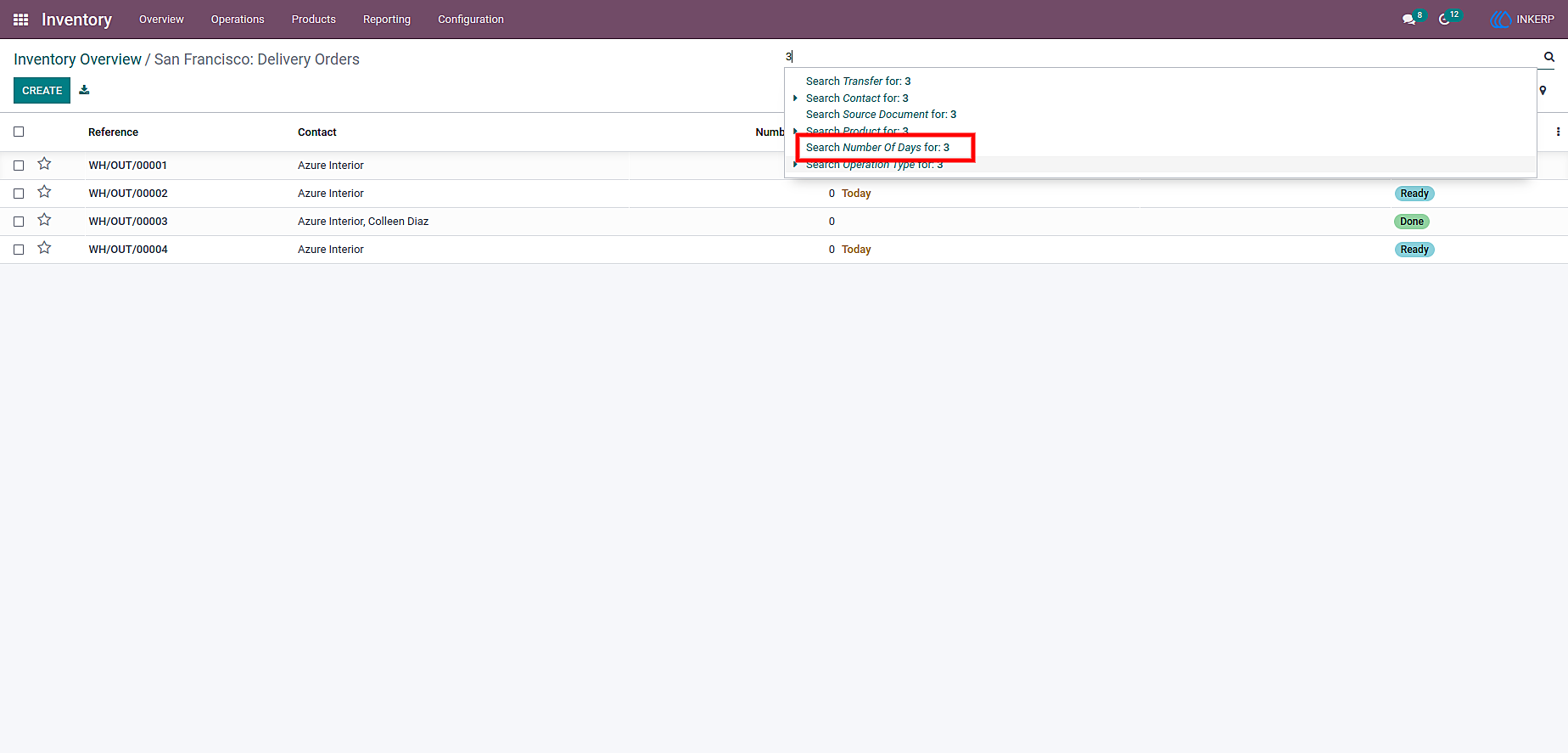Screen dimensions: 1568x753
Task: Sort by the Contact column header
Action: (x=317, y=132)
